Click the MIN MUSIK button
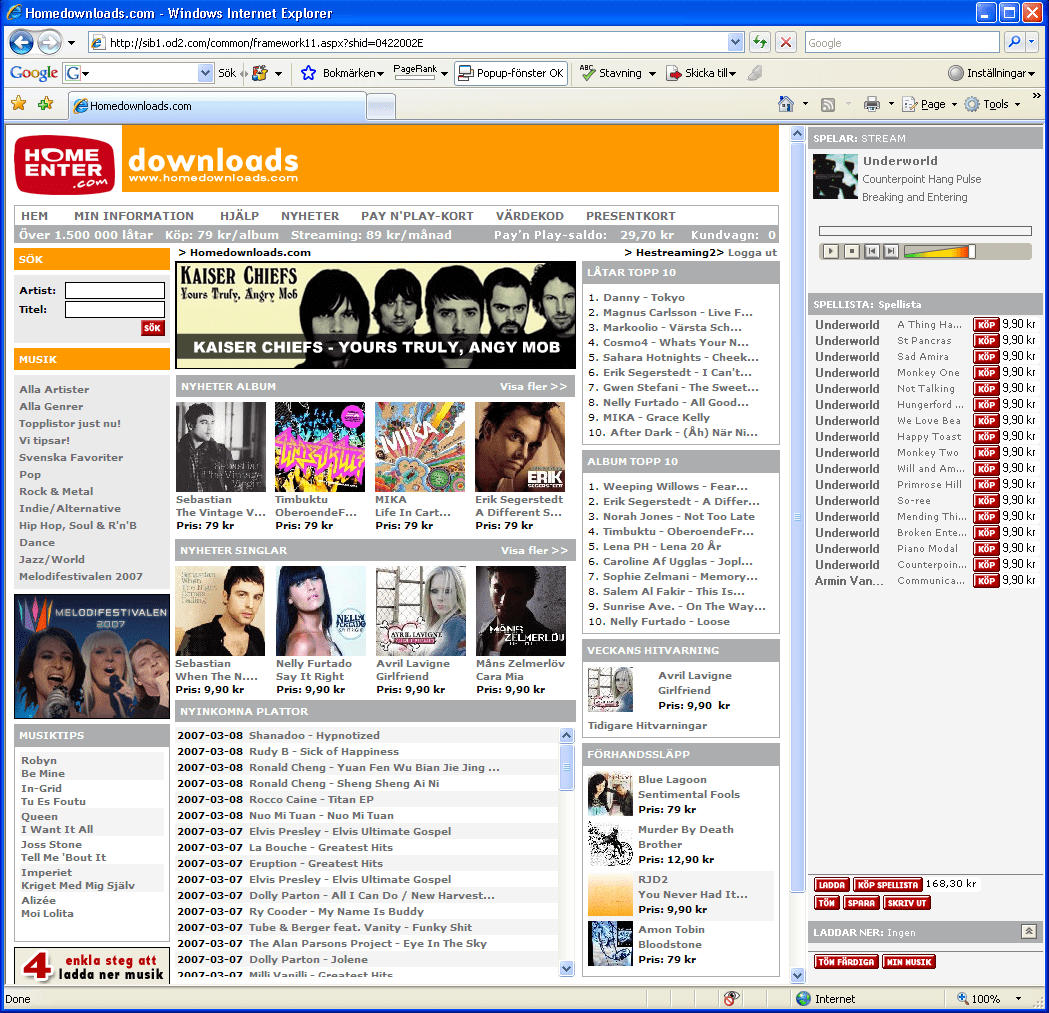 click(909, 962)
